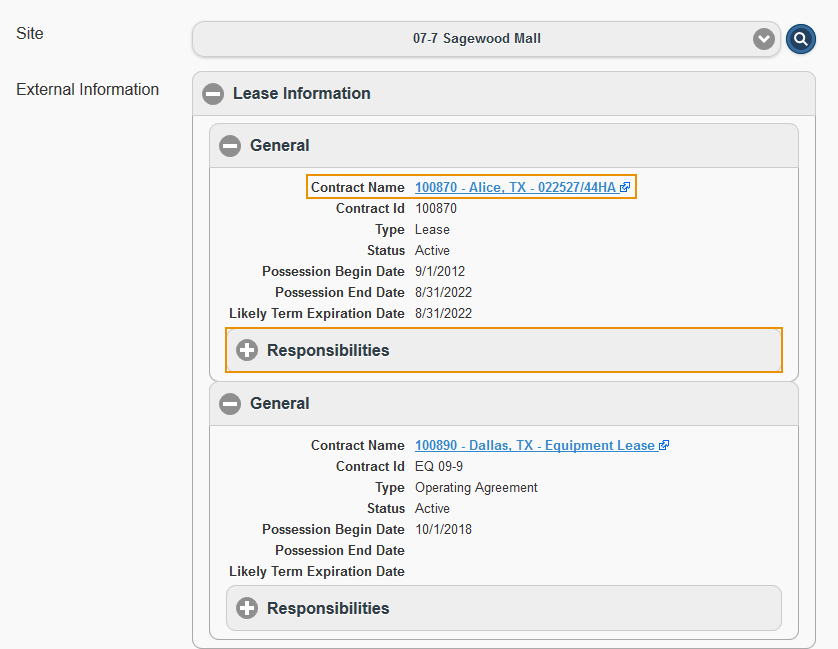Screen dimensions: 838x649
Task: Open the Site dropdown chevron
Action: click(763, 38)
